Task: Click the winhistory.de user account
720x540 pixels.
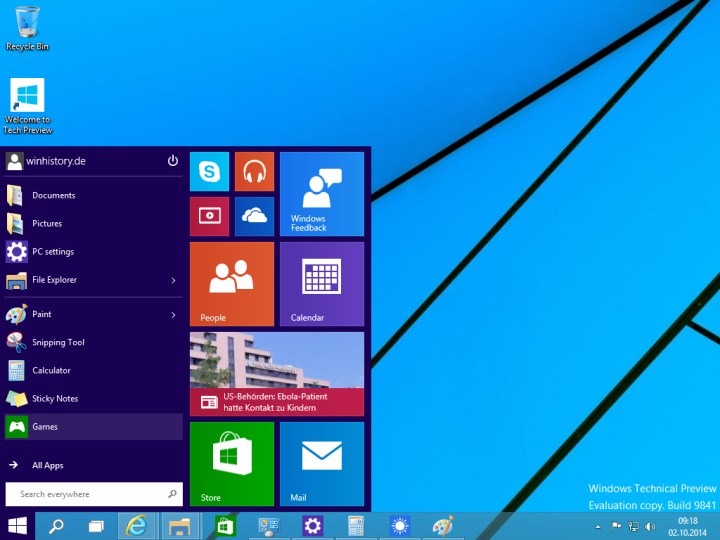Action: coord(46,161)
